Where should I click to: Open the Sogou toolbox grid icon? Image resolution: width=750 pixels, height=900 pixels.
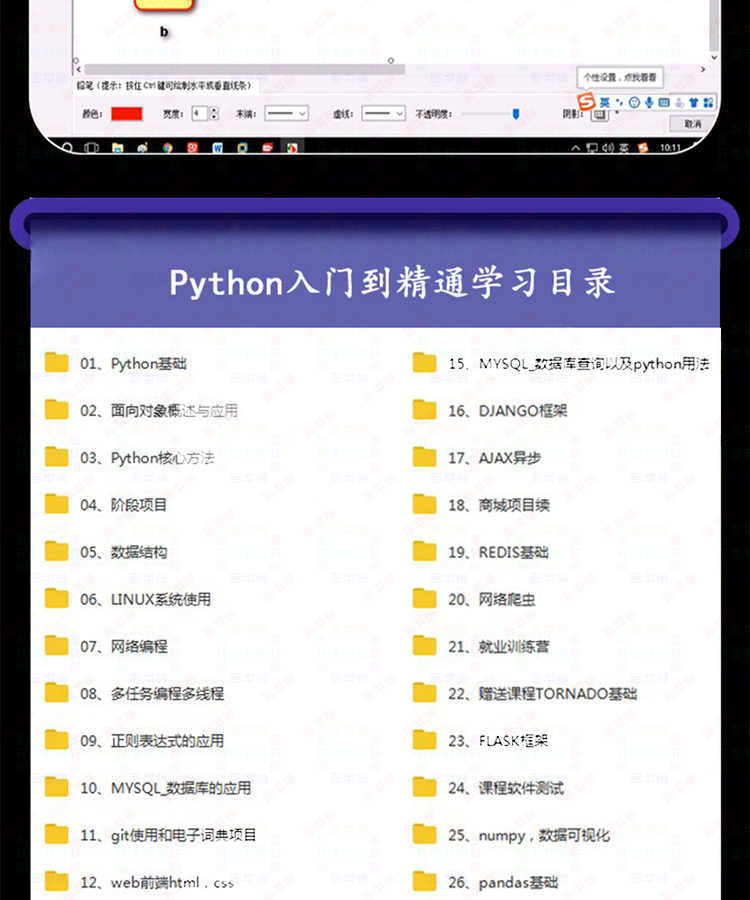[708, 103]
